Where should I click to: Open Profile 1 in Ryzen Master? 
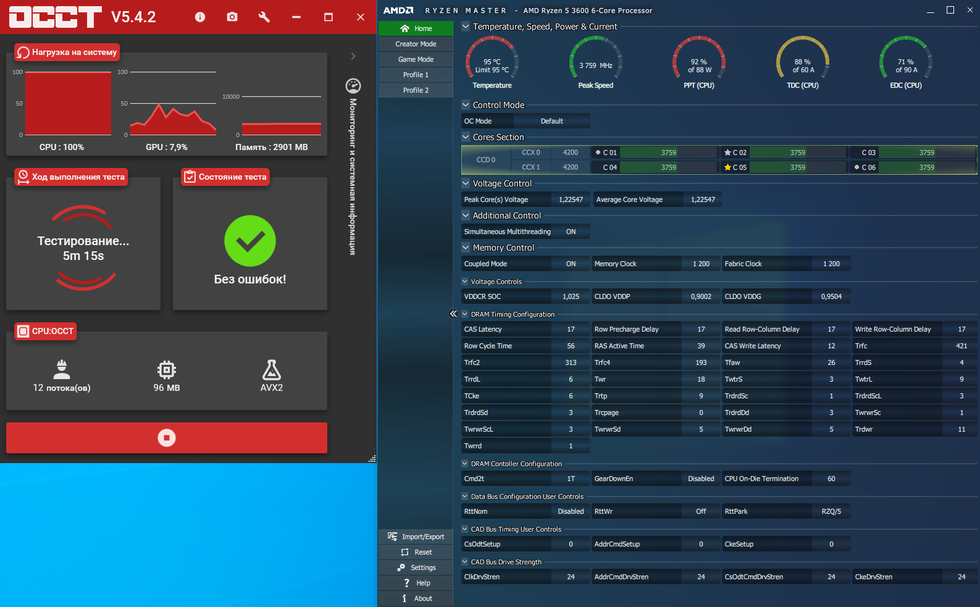(415, 75)
